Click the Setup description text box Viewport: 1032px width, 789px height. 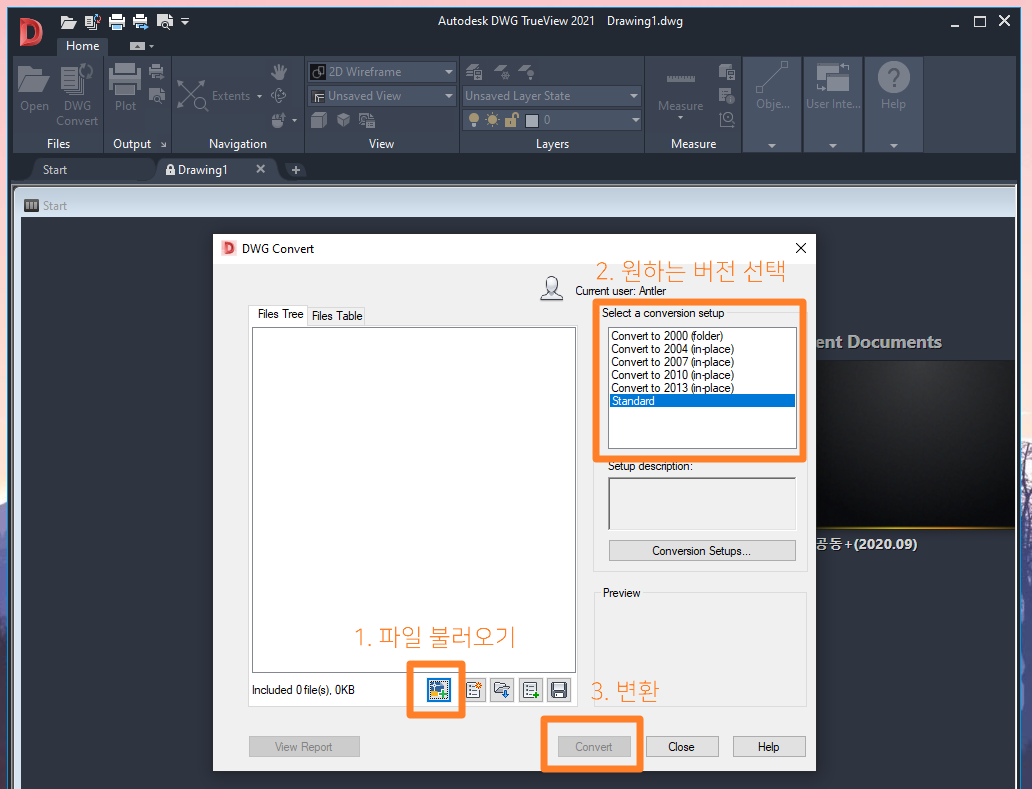[x=702, y=503]
